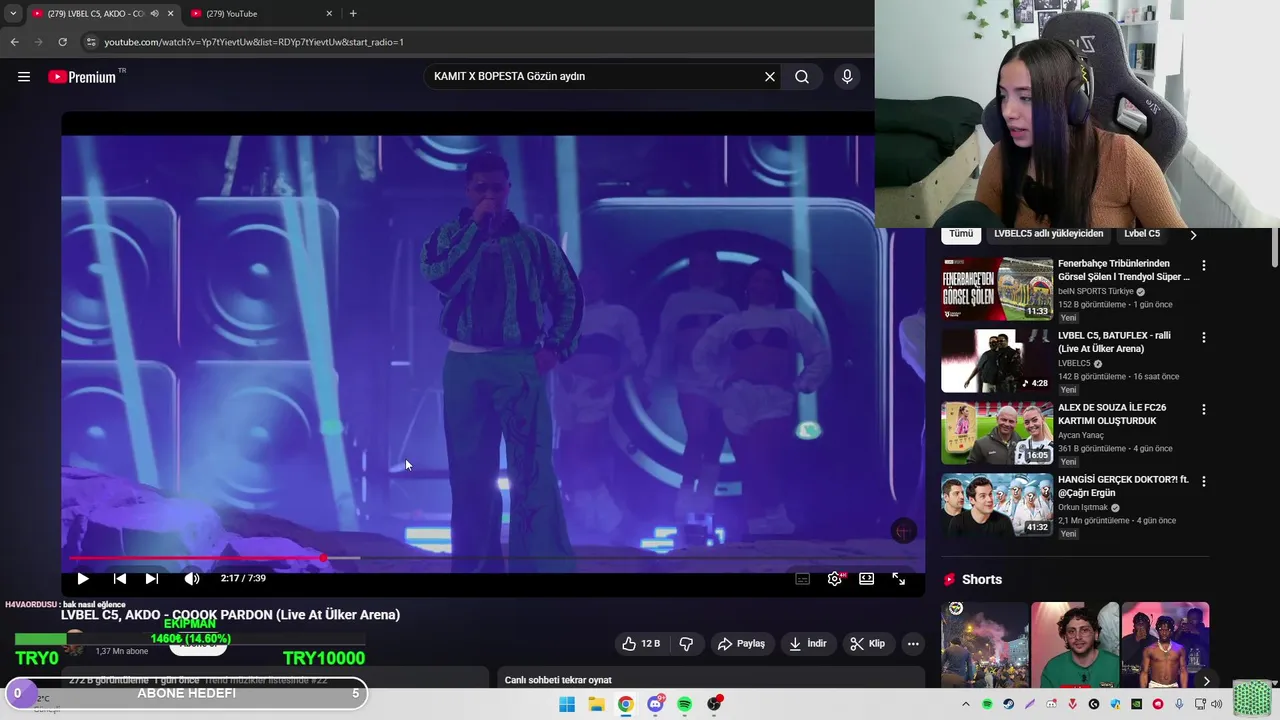Open OBS Studio from the taskbar

pyautogui.click(x=714, y=705)
